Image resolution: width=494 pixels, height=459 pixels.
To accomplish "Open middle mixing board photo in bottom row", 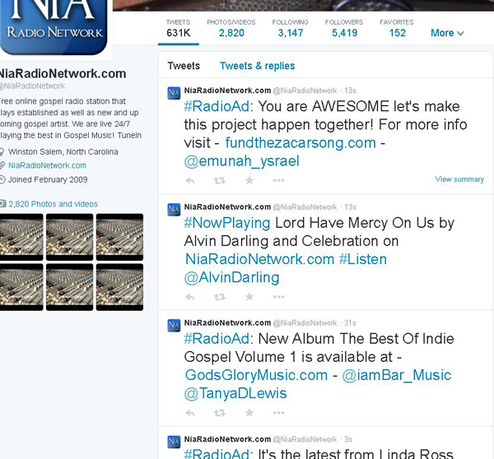I will tap(70, 287).
